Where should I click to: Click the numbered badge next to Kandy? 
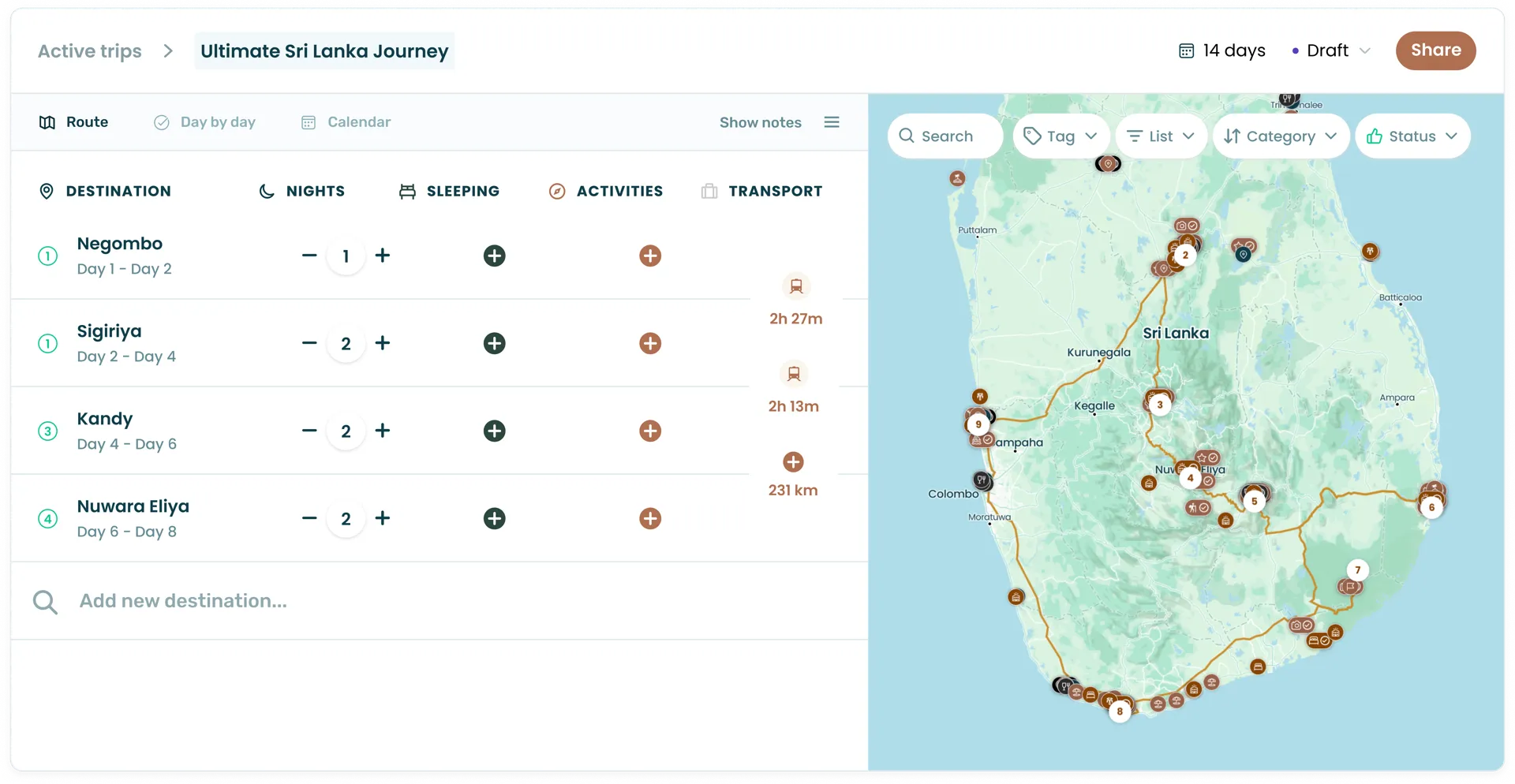click(x=47, y=431)
